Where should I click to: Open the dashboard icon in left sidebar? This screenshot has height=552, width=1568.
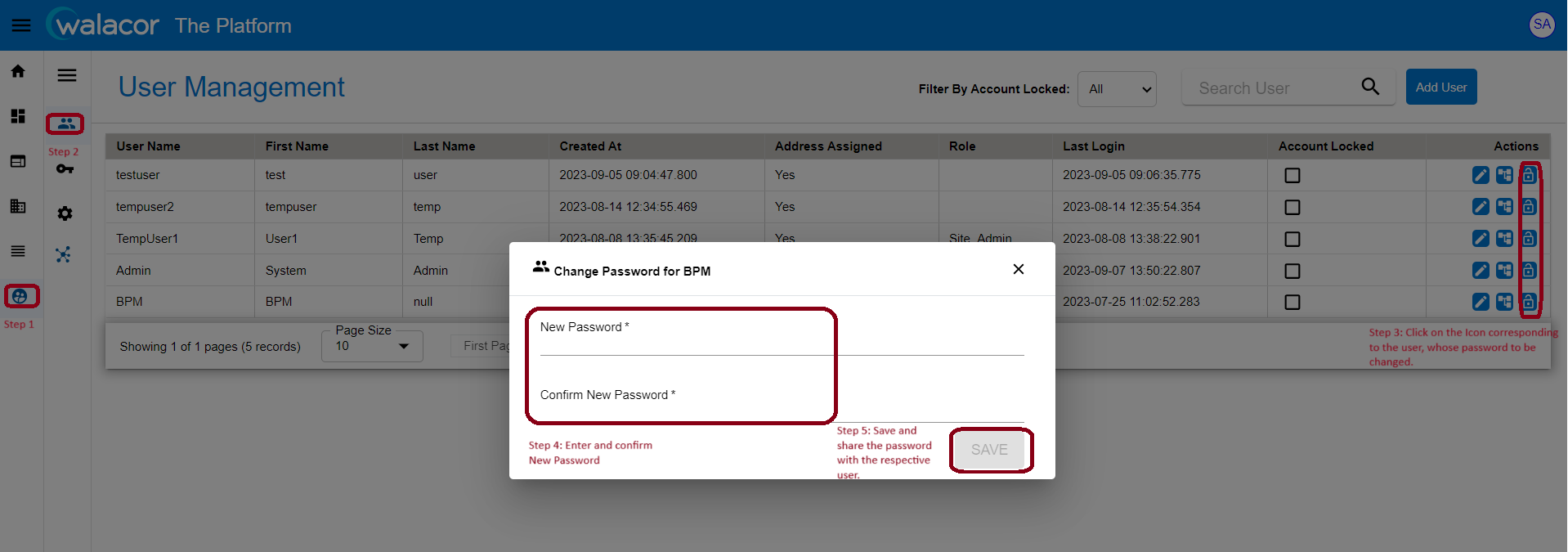click(x=18, y=116)
